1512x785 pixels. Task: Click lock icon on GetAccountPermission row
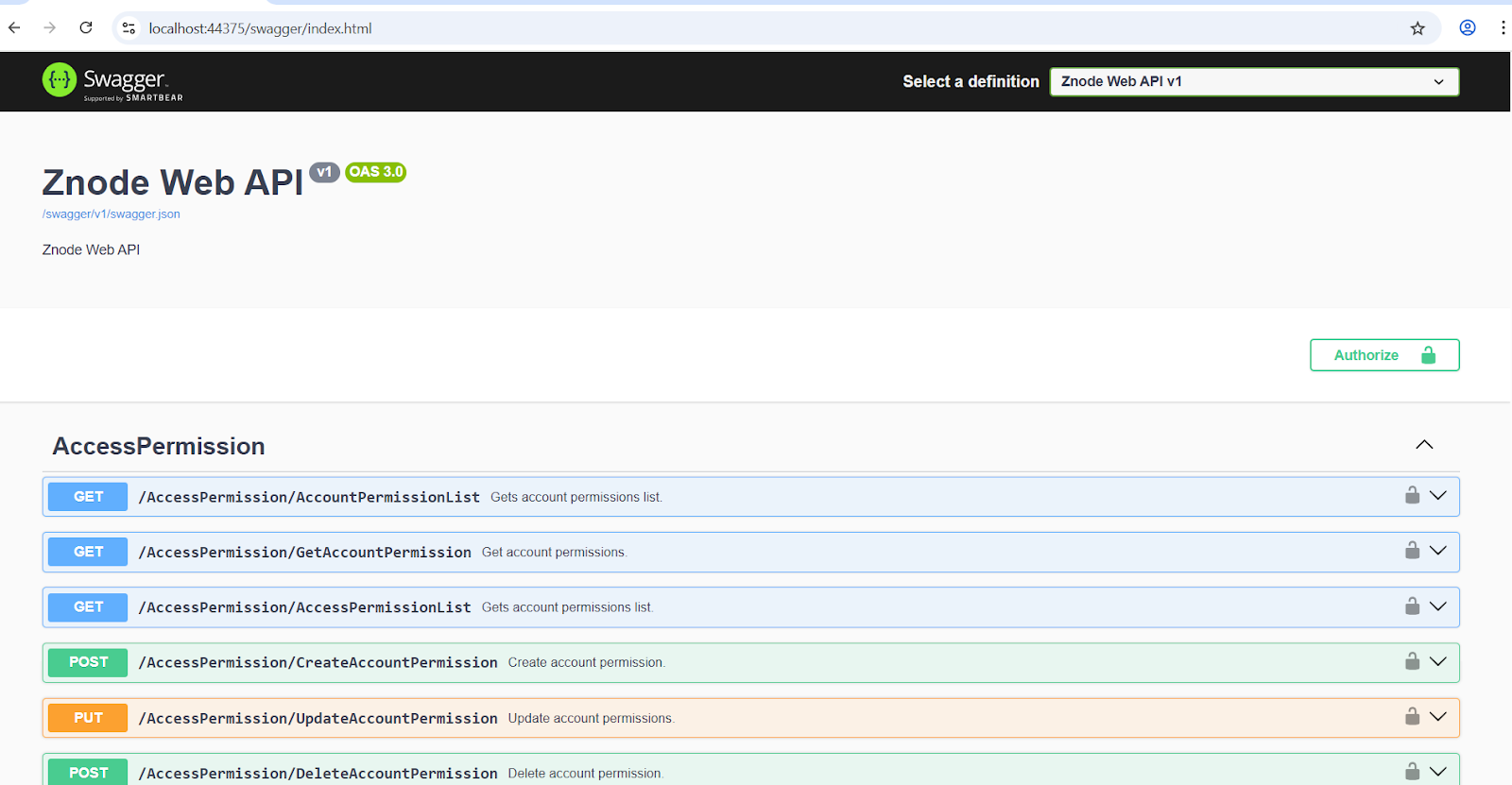point(1412,550)
